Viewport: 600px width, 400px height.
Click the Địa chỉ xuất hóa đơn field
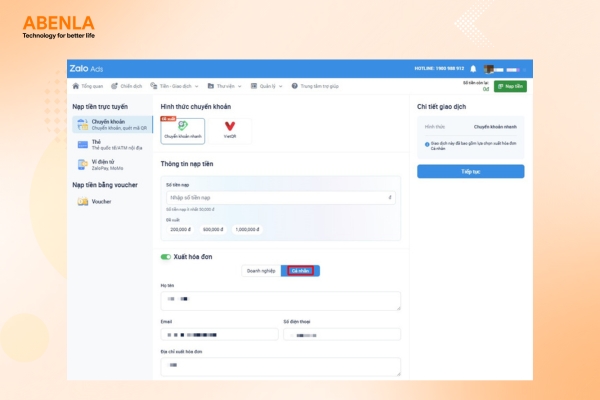[281, 367]
